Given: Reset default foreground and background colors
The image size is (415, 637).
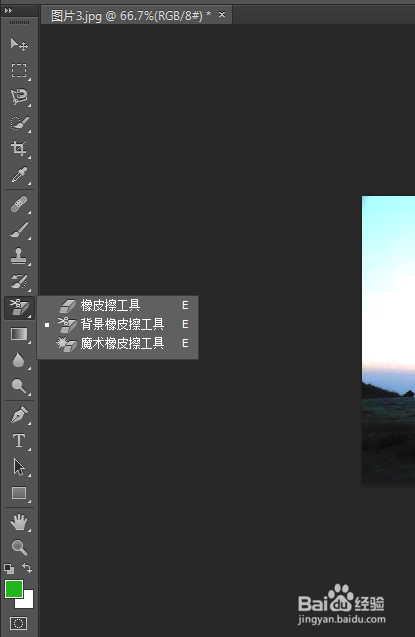Looking at the screenshot, I should pos(9,568).
